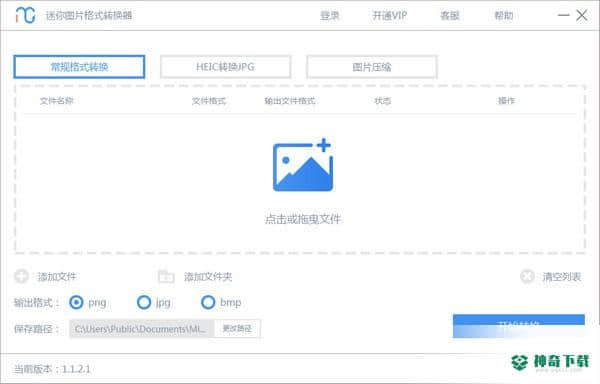Click 添加文件夹 label
The image size is (600, 384).
[208, 277]
